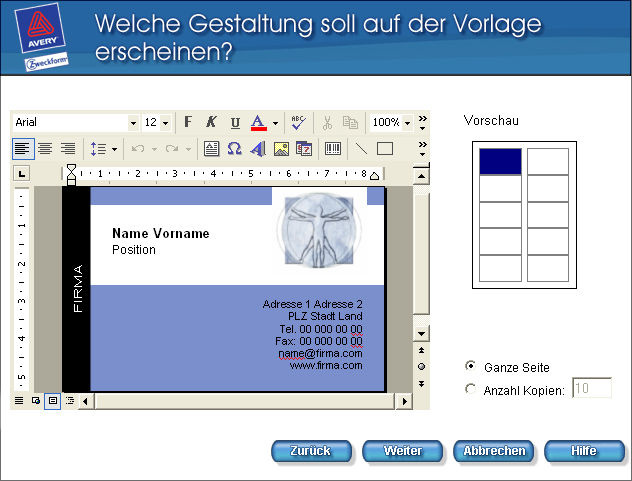Image resolution: width=632 pixels, height=481 pixels.
Task: Open the redo history dropdown arrow
Action: [x=188, y=149]
